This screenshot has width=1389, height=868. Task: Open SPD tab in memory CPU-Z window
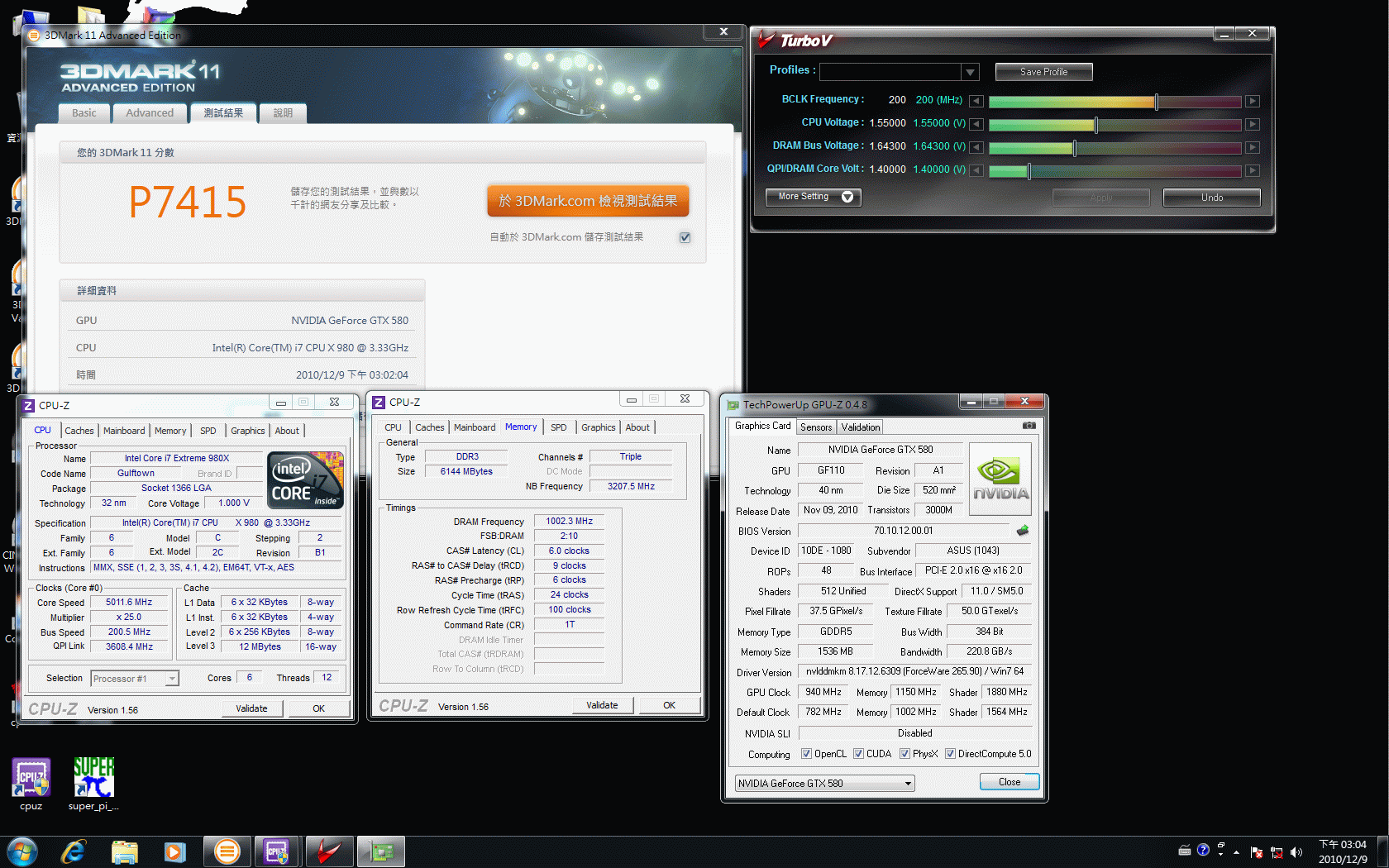coord(559,427)
